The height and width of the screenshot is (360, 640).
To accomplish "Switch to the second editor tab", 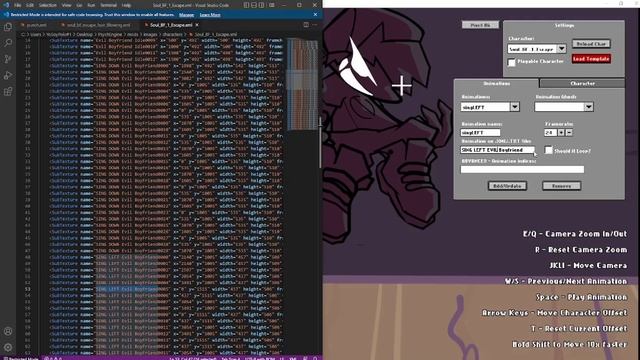I will 98,25.
